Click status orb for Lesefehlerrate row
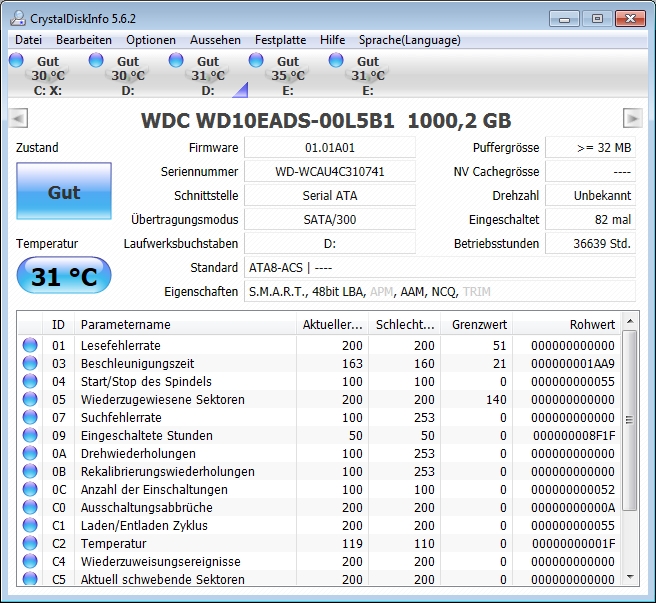The width and height of the screenshot is (656, 603). 30,345
